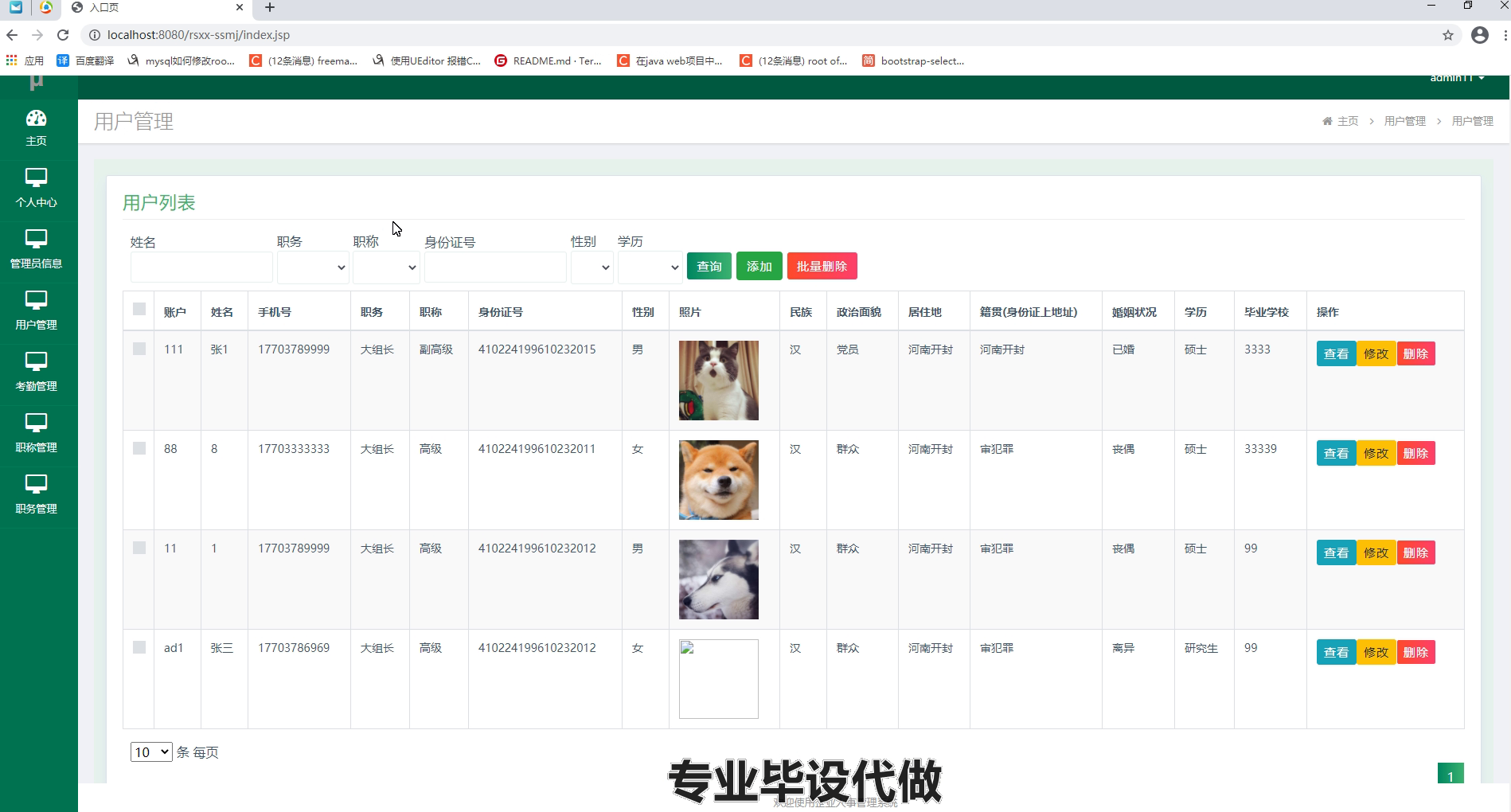Image resolution: width=1511 pixels, height=812 pixels.
Task: Expand the 学历 filter dropdown
Action: pos(650,267)
